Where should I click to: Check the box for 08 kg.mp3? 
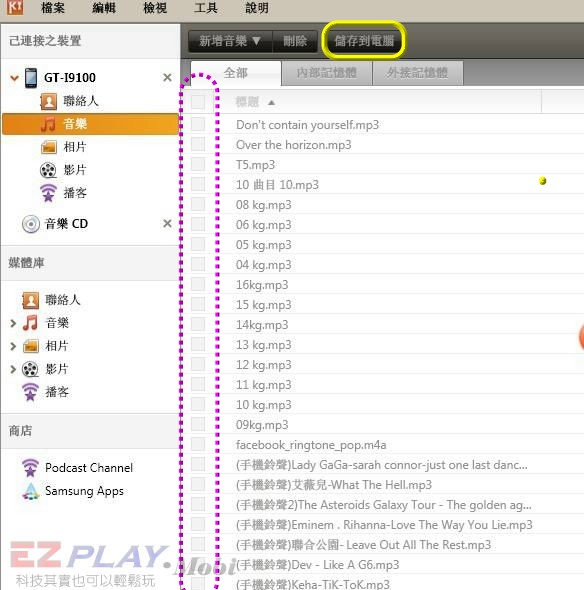(198, 204)
